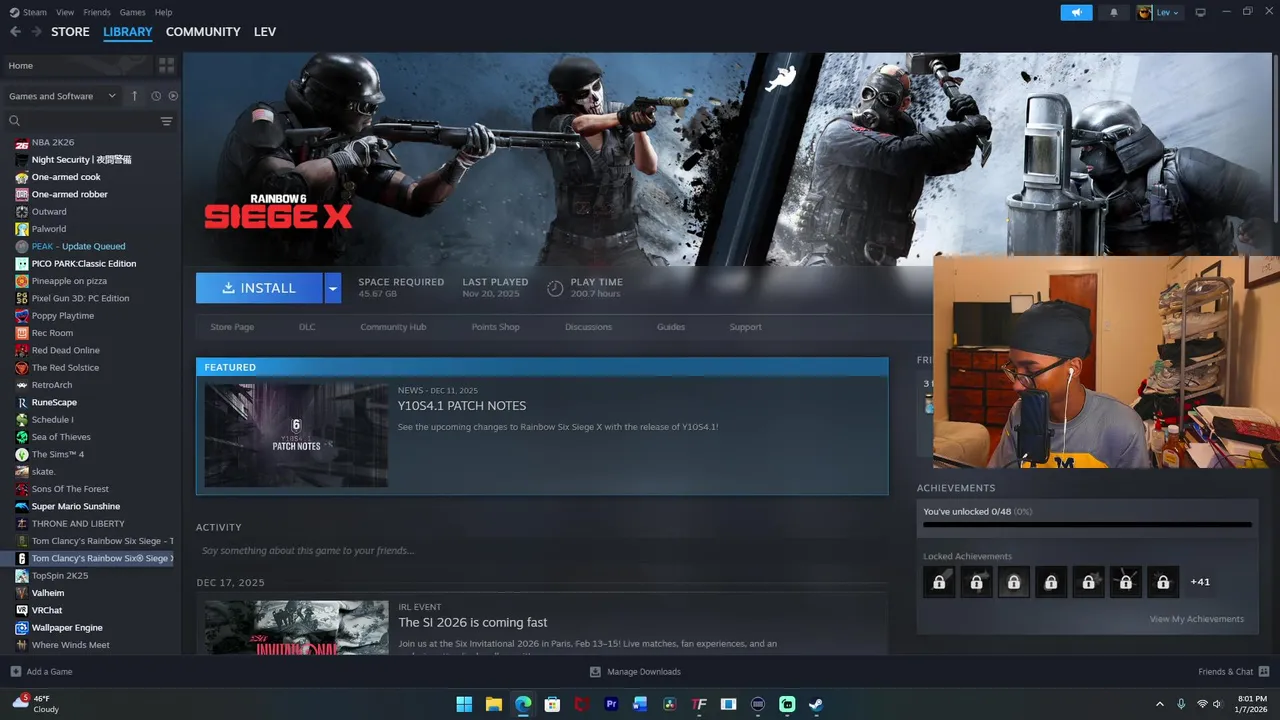1280x720 pixels.
Task: Open the Friends & Chat grid icon
Action: pos(1264,672)
